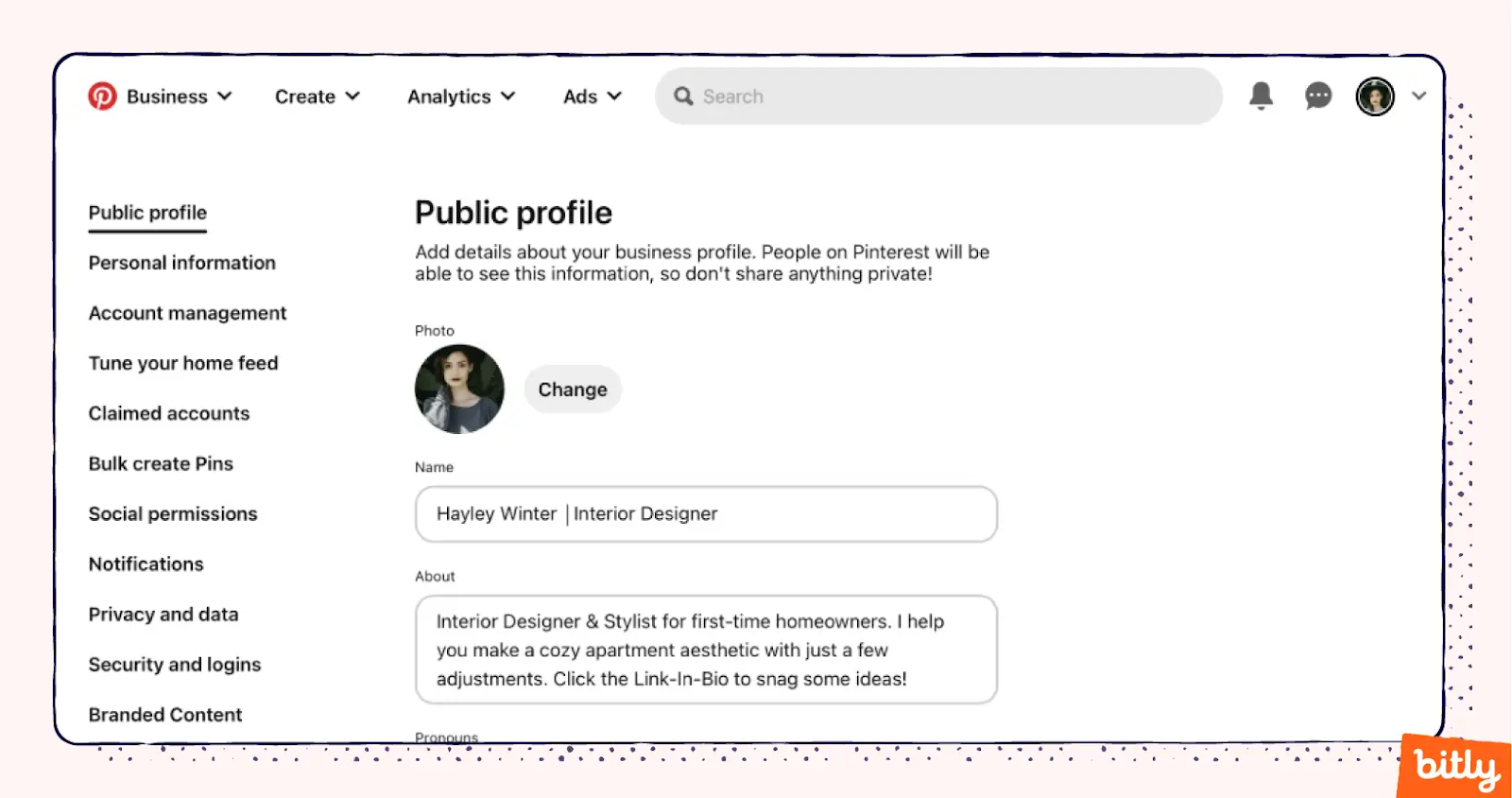The height and width of the screenshot is (798, 1512).
Task: Click the Pinterest logo icon
Action: click(x=102, y=96)
